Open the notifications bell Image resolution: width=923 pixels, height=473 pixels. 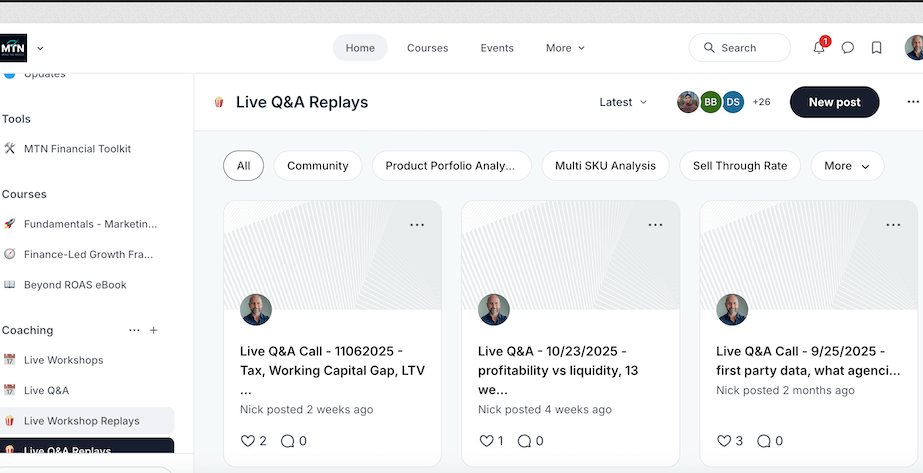[819, 48]
